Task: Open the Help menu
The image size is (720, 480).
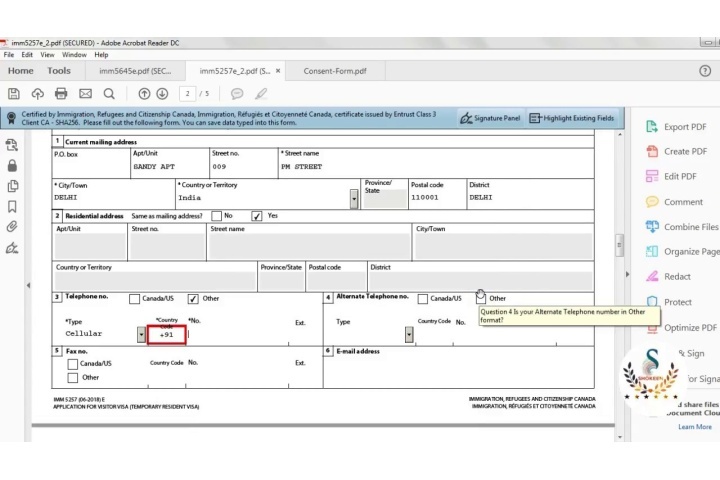Action: click(101, 55)
